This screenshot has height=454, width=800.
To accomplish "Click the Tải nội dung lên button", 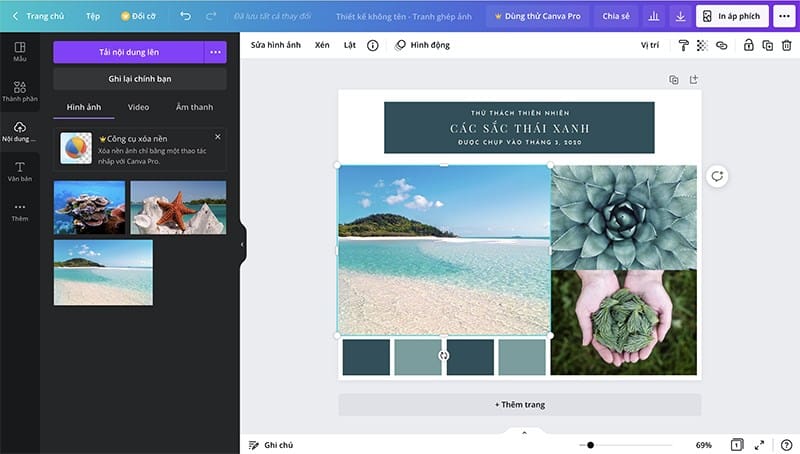I will (x=128, y=52).
